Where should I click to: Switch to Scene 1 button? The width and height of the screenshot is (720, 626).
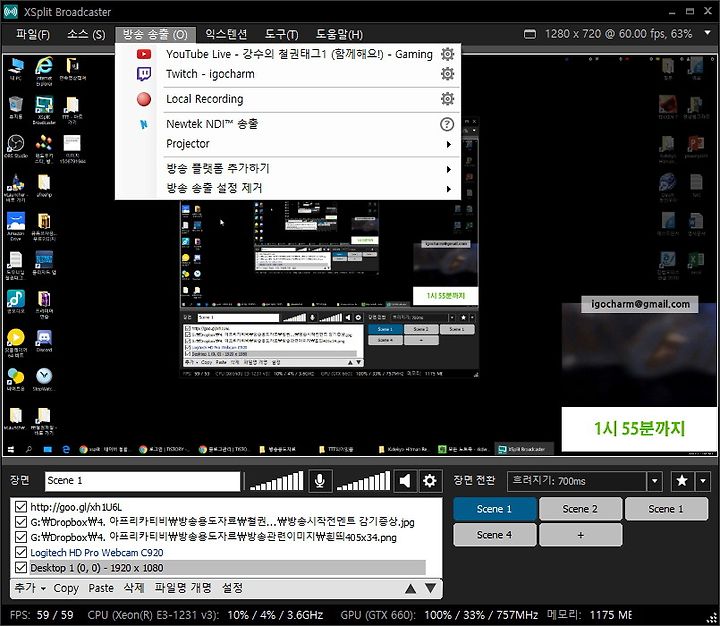click(494, 509)
